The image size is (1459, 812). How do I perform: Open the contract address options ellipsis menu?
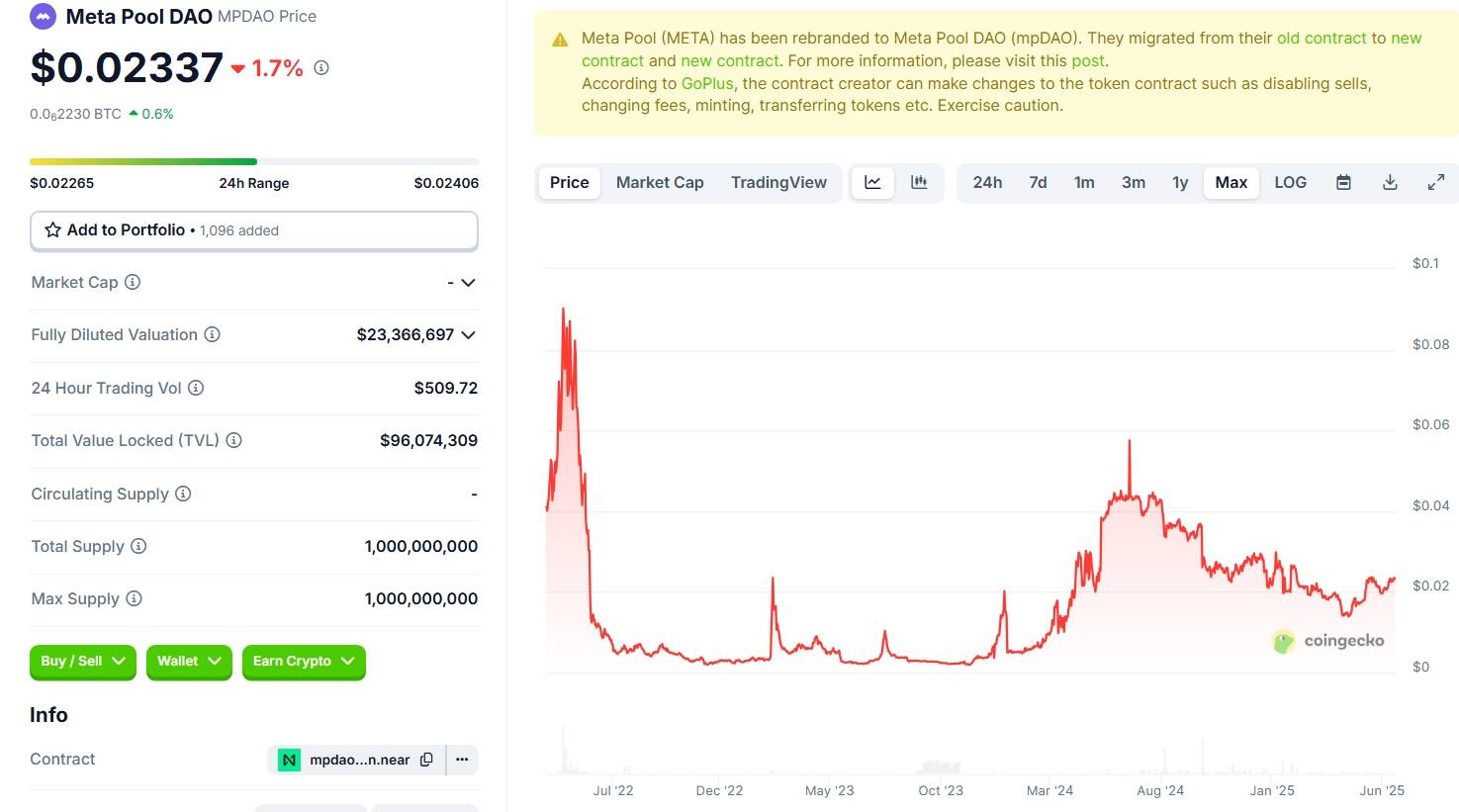(461, 760)
